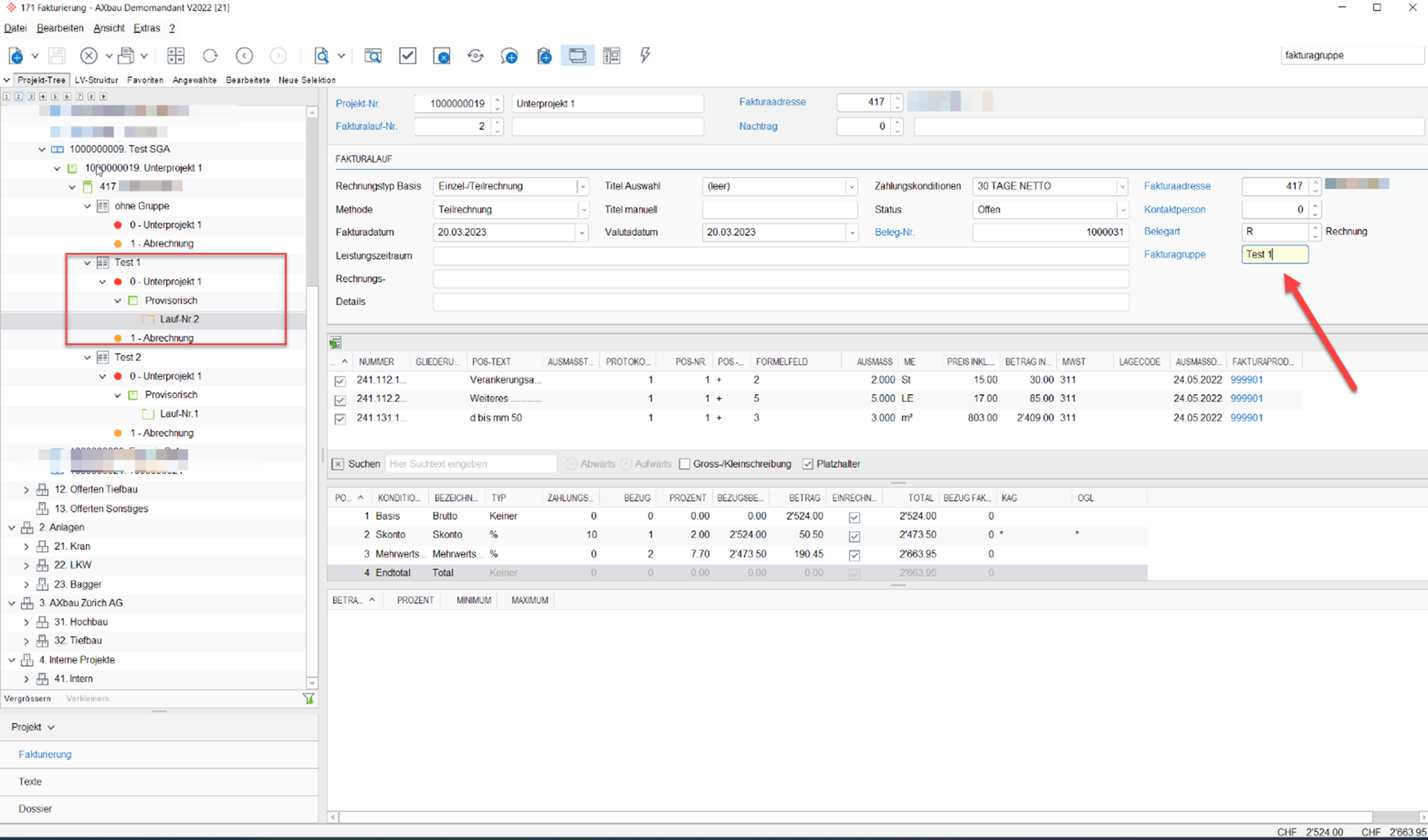Viewport: 1428px width, 840px height.
Task: Click the clipboard plus toolbar icon
Action: [x=544, y=55]
